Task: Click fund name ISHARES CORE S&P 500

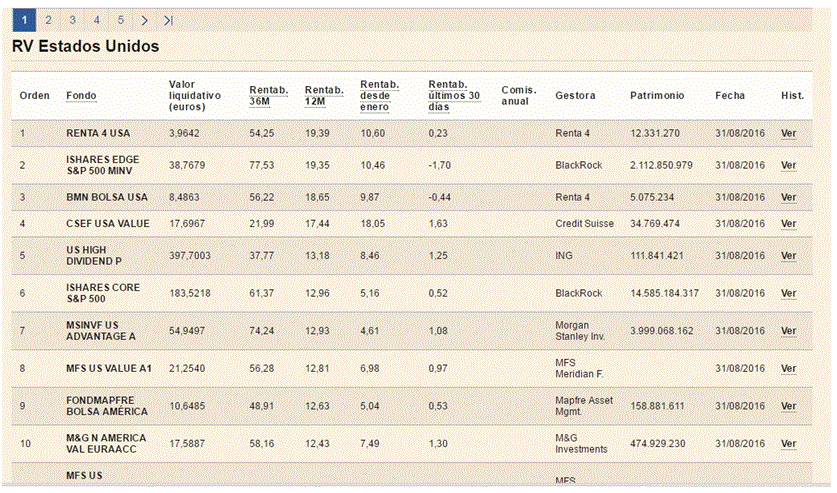Action: [103, 293]
